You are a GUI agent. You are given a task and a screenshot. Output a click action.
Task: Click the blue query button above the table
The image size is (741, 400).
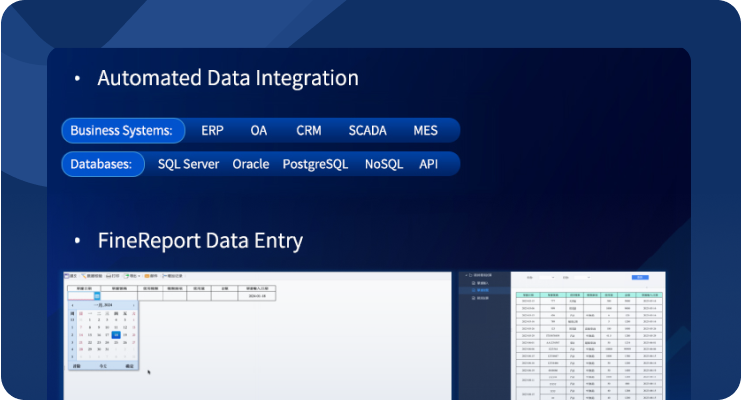click(639, 277)
